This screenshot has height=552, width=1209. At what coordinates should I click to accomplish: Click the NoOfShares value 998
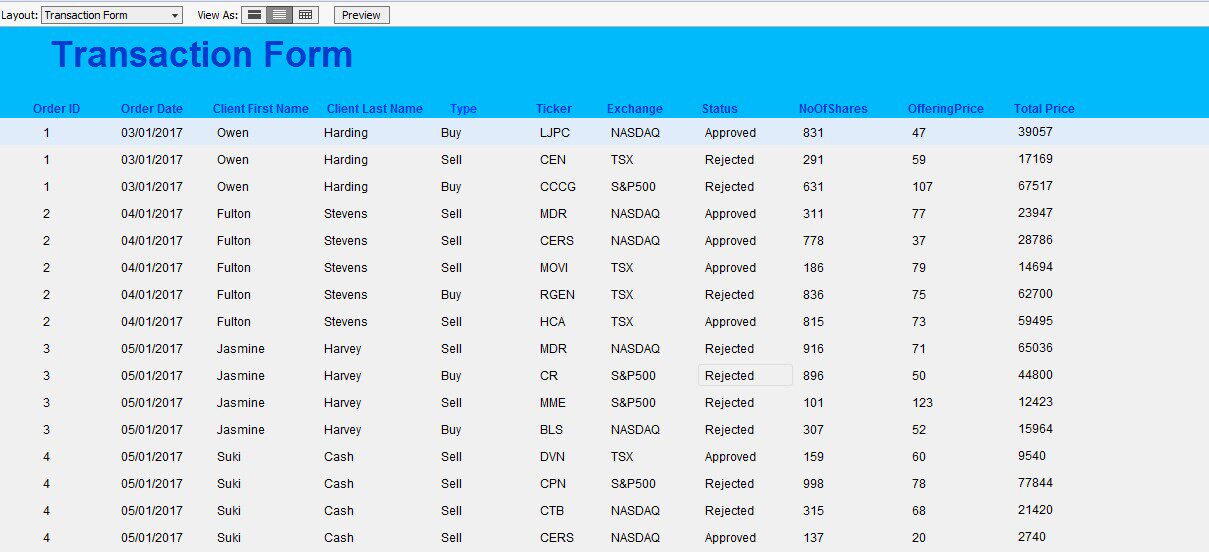[814, 484]
